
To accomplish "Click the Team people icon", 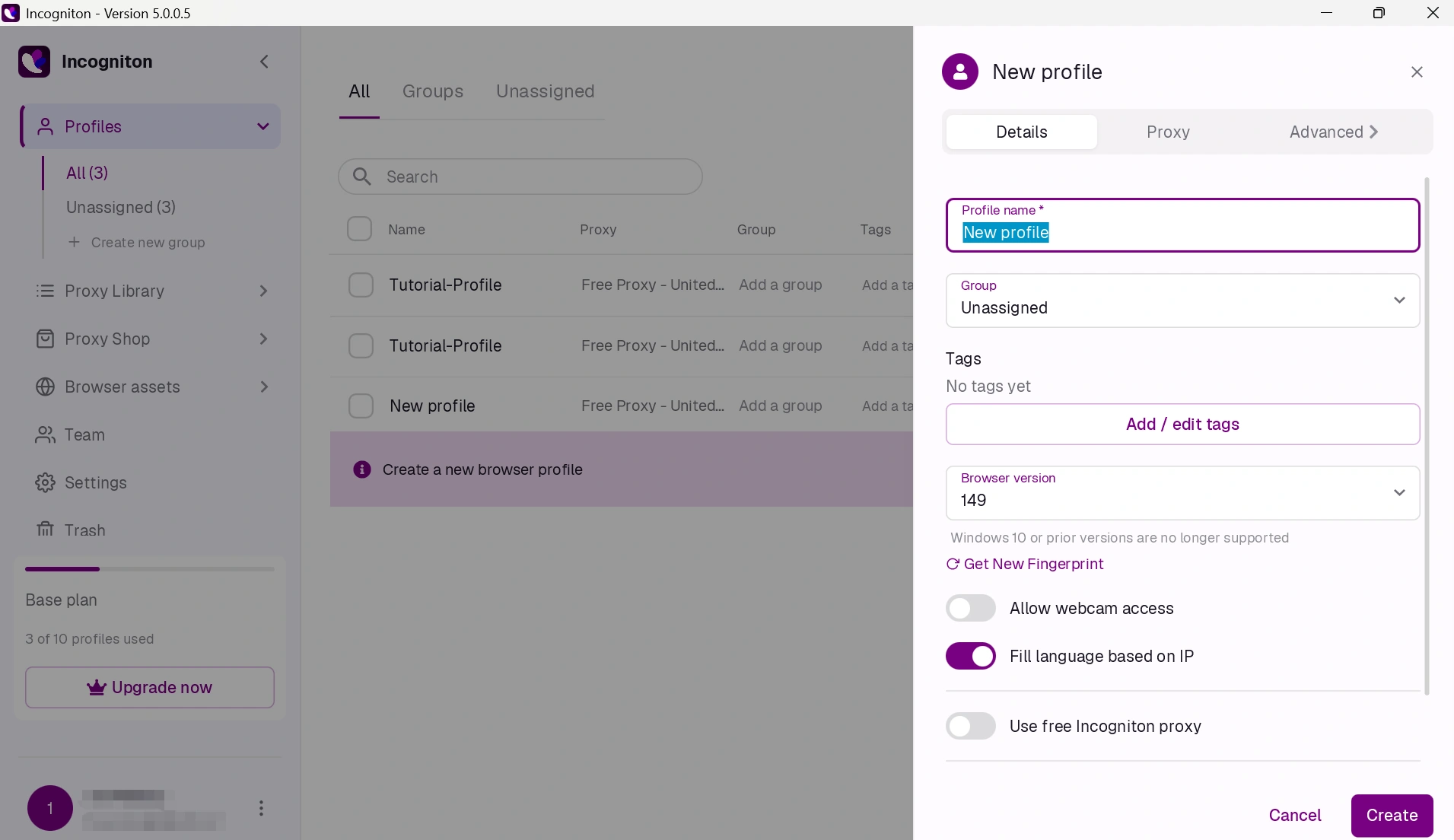I will (45, 434).
